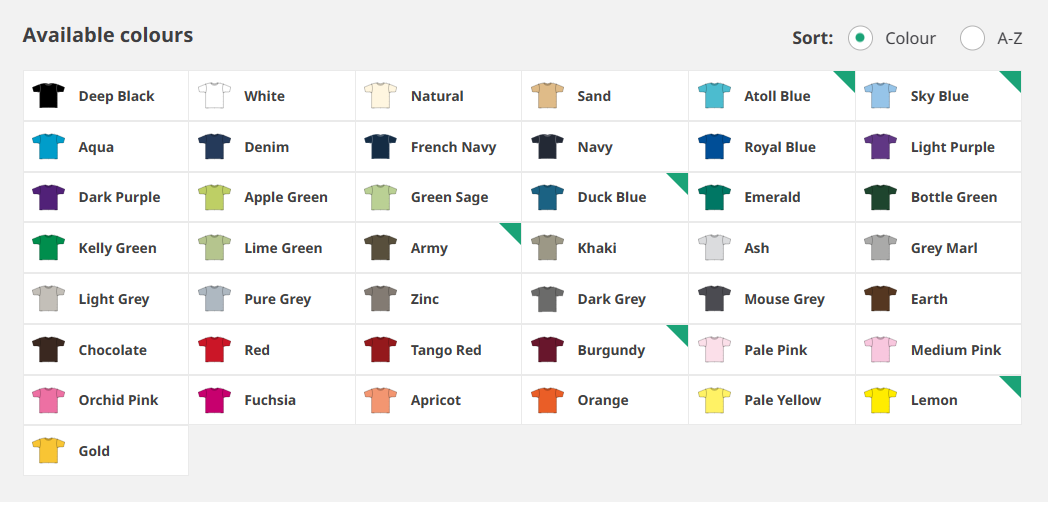The height and width of the screenshot is (506, 1052).
Task: Select the Tango Red colour label
Action: point(446,350)
